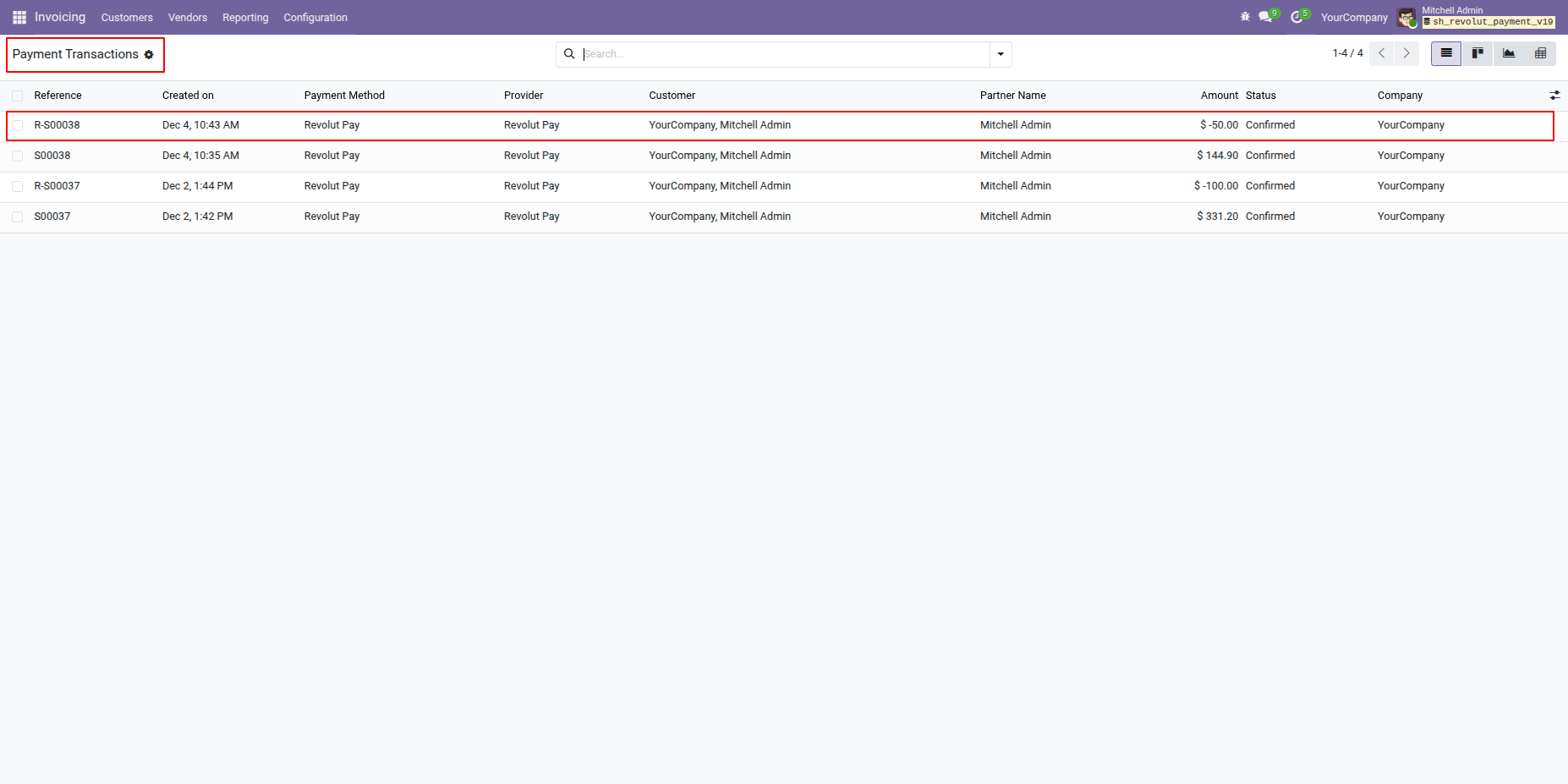Open the activities clock icon
The width and height of the screenshot is (1568, 784).
(x=1297, y=17)
